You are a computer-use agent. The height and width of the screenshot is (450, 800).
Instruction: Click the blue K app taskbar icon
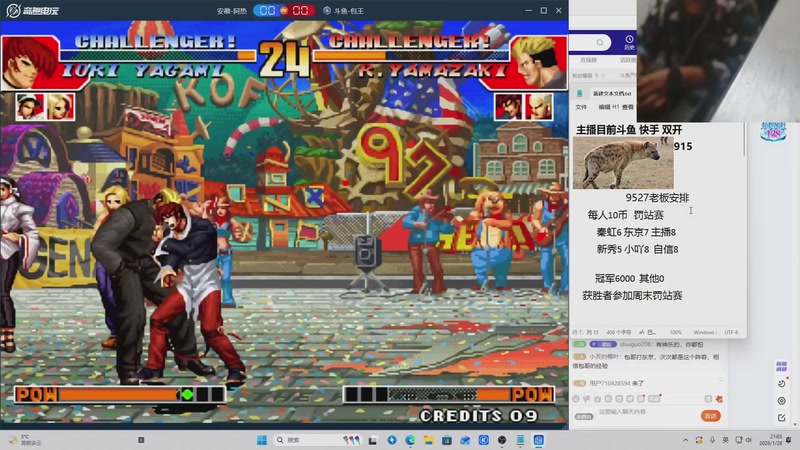click(484, 440)
